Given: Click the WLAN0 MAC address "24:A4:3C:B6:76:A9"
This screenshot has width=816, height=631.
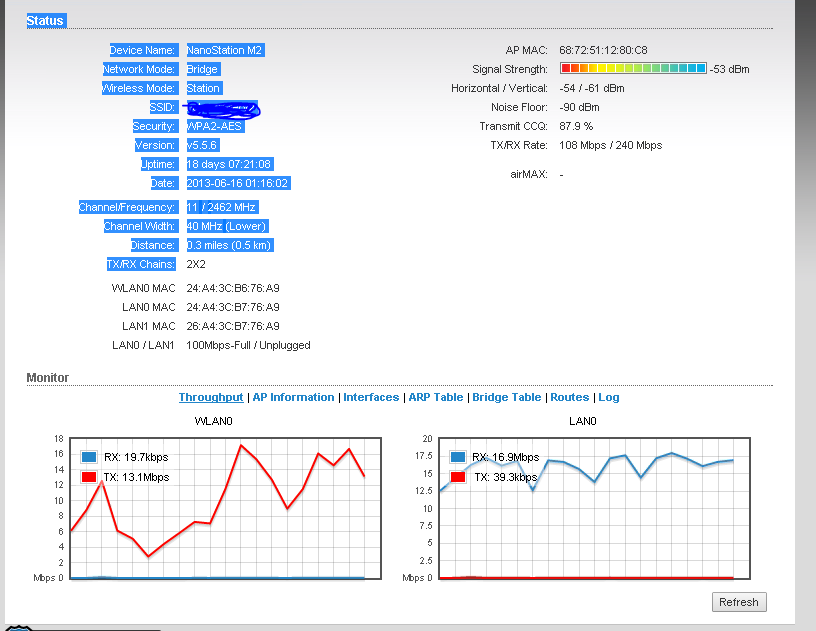Looking at the screenshot, I should click(x=233, y=288).
